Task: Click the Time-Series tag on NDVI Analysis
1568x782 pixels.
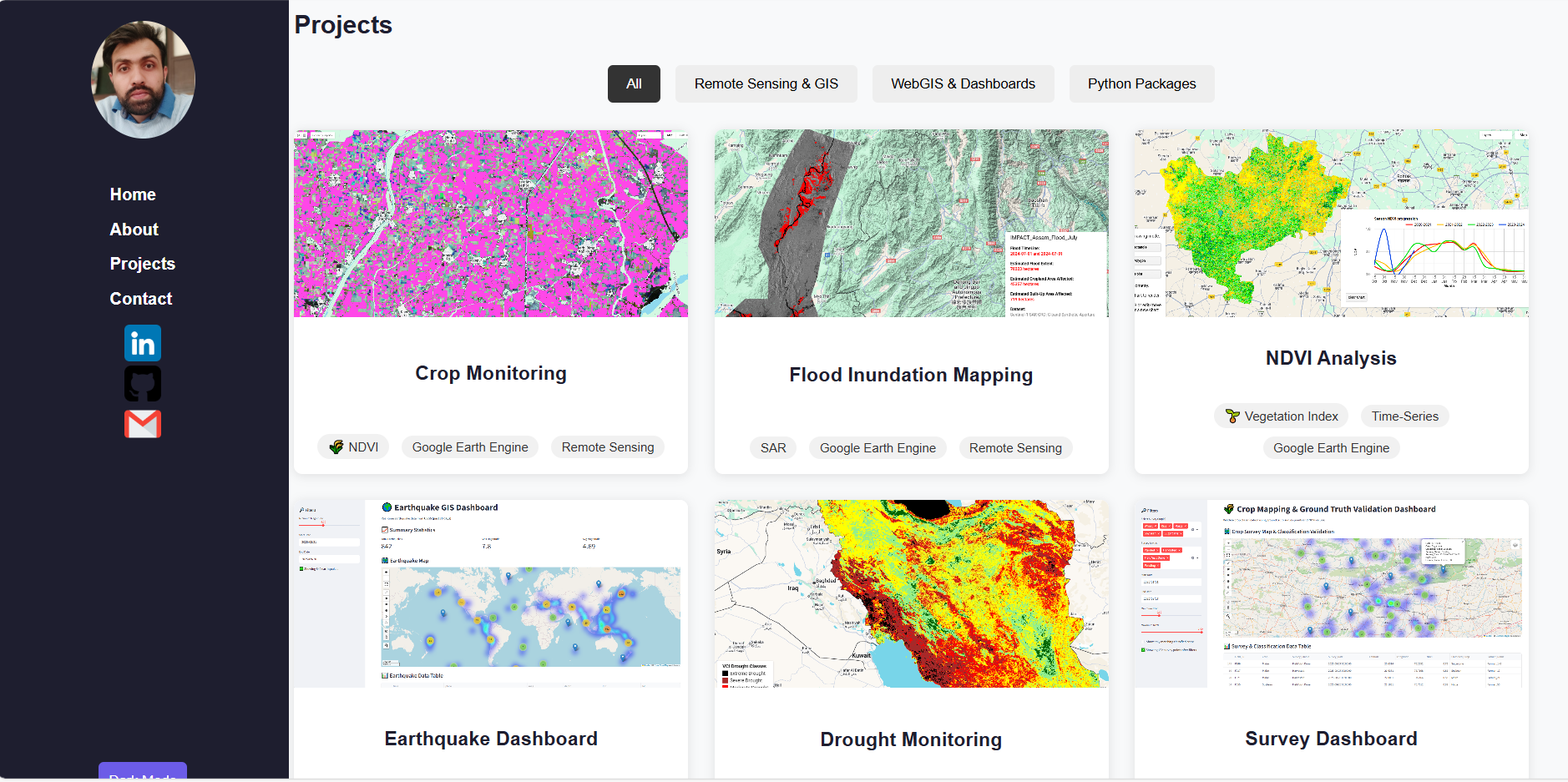Action: (1404, 416)
